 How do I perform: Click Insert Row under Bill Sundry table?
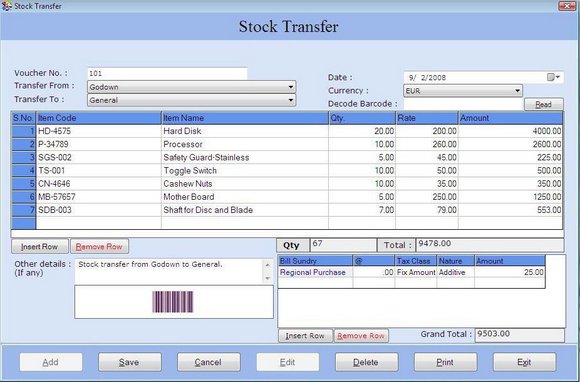pyautogui.click(x=305, y=336)
